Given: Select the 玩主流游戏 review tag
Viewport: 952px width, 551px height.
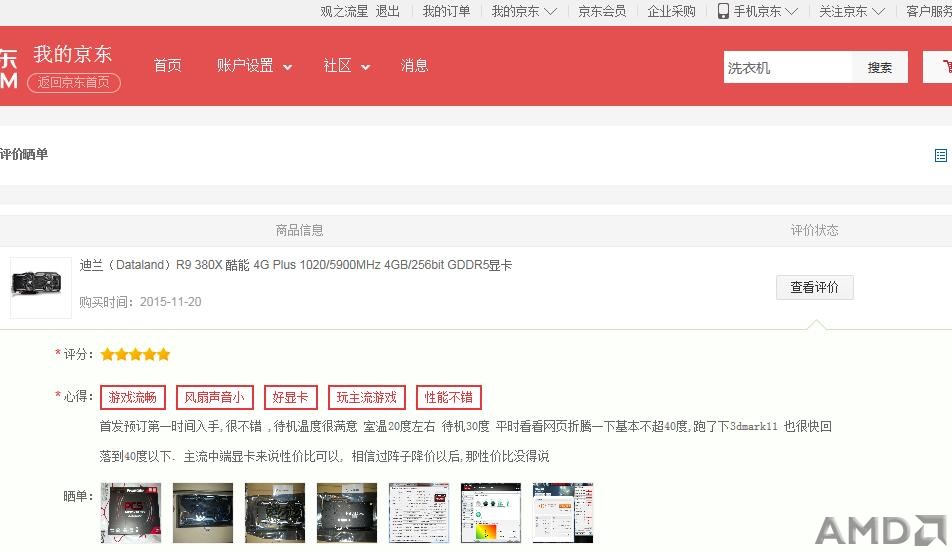Looking at the screenshot, I should point(366,397).
